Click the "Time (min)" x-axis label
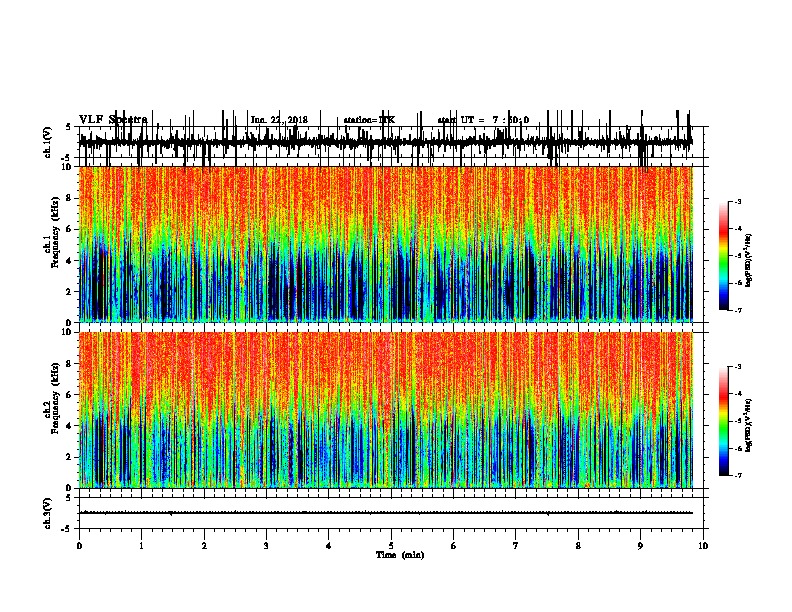The image size is (792, 612). point(400,555)
